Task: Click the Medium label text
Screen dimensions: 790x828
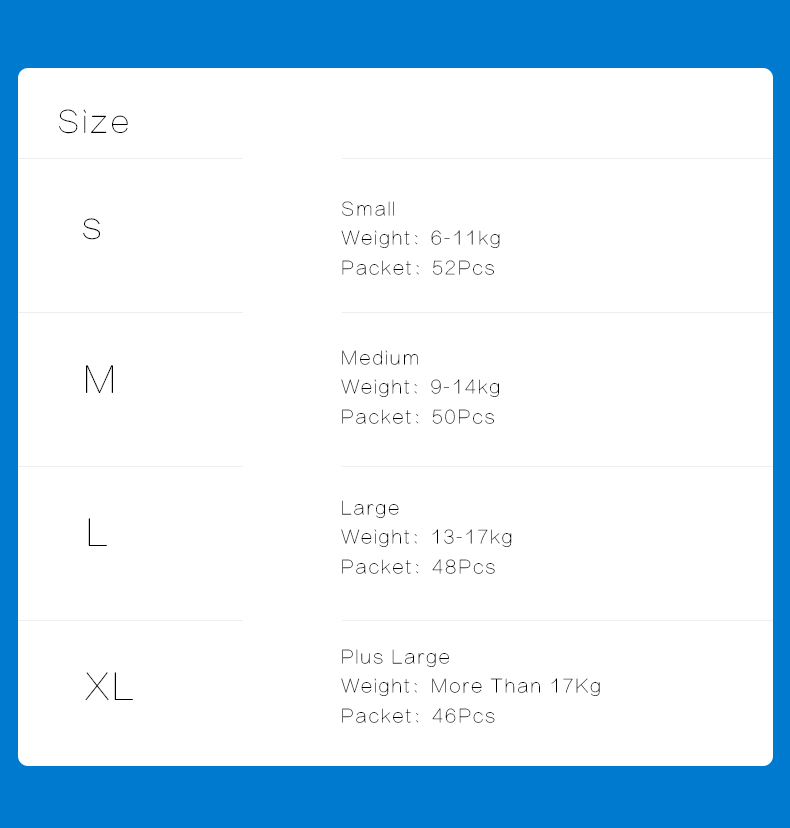Action: (380, 358)
